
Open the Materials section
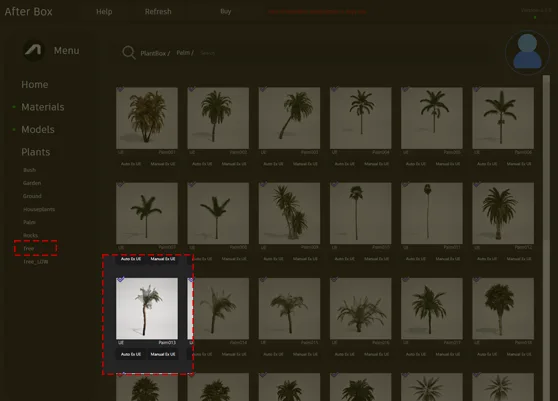[x=43, y=107]
